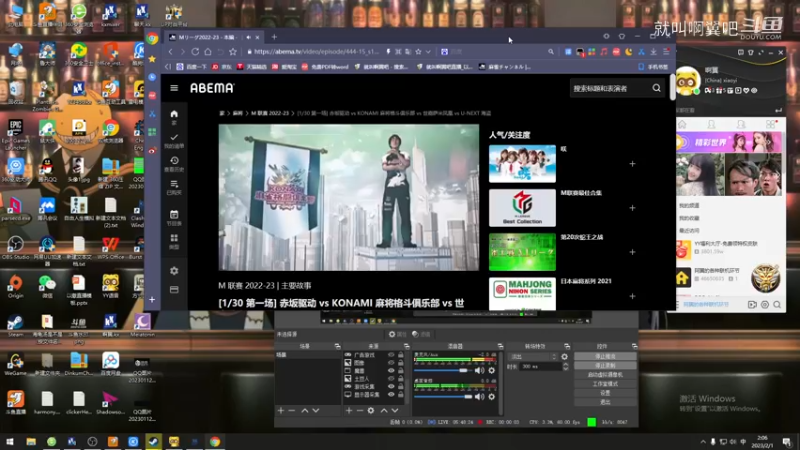Move selected OBS source up
The image size is (800, 450).
(384, 410)
